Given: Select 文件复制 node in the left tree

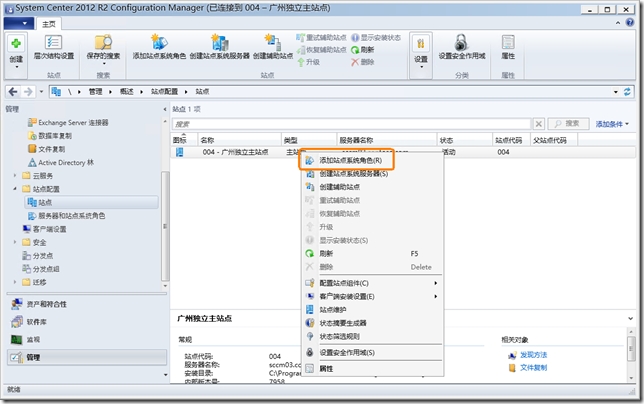Looking at the screenshot, I should pyautogui.click(x=46, y=149).
